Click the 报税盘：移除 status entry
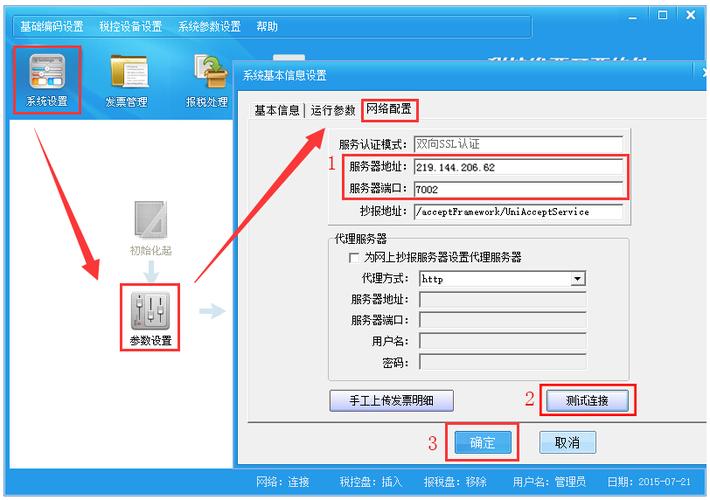This screenshot has width=710, height=500. click(x=456, y=481)
